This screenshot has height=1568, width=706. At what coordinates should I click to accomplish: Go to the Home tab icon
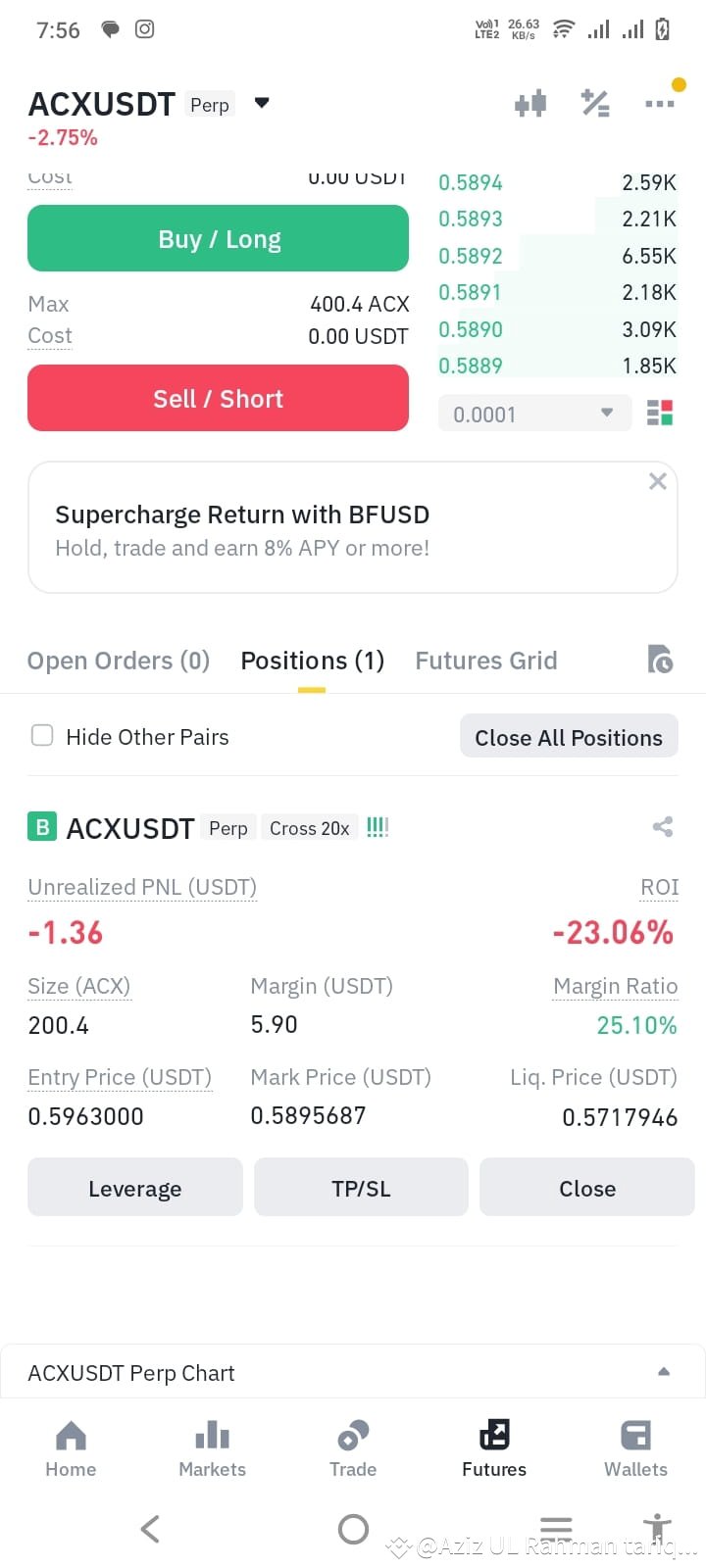click(71, 1436)
